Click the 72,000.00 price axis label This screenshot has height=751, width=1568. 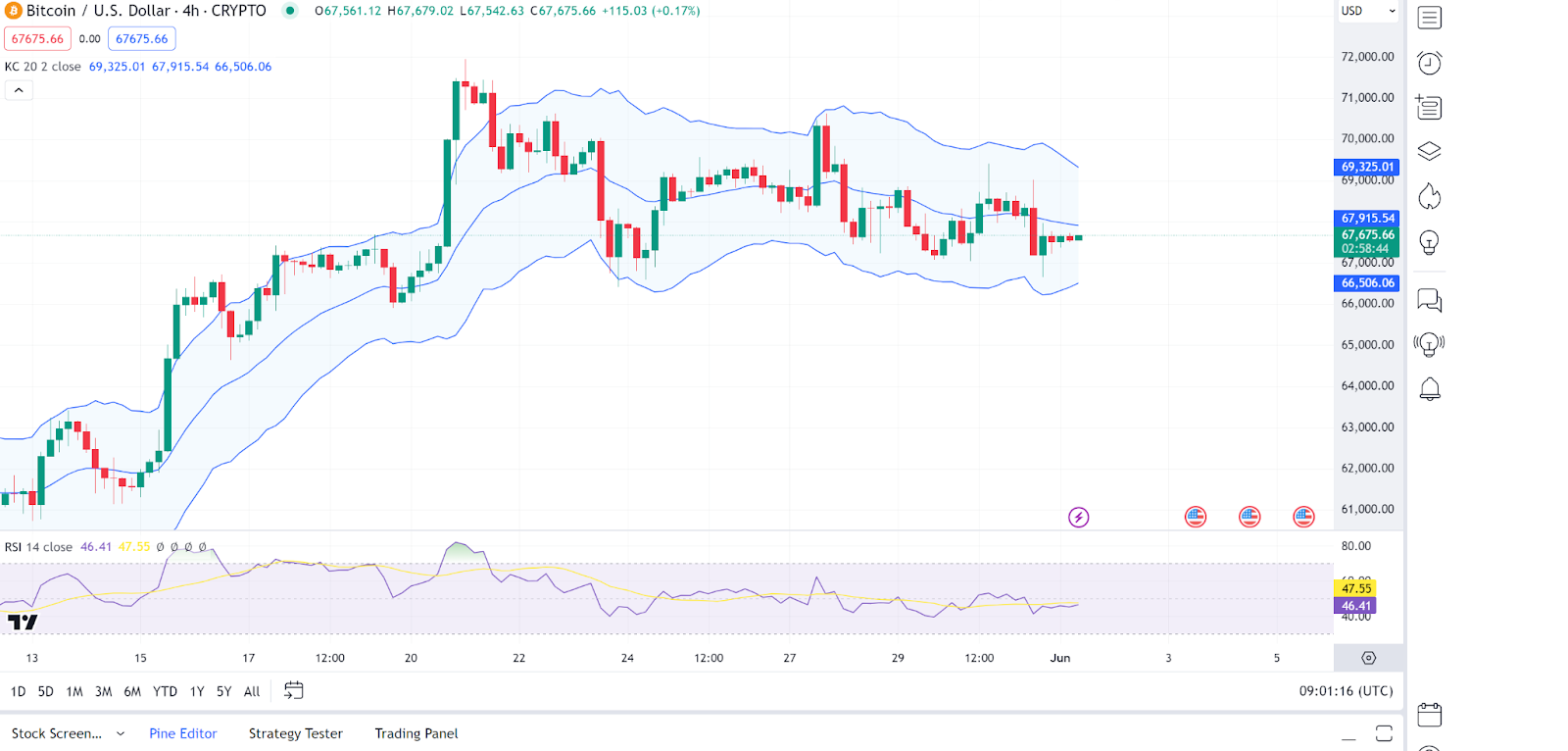(x=1367, y=57)
